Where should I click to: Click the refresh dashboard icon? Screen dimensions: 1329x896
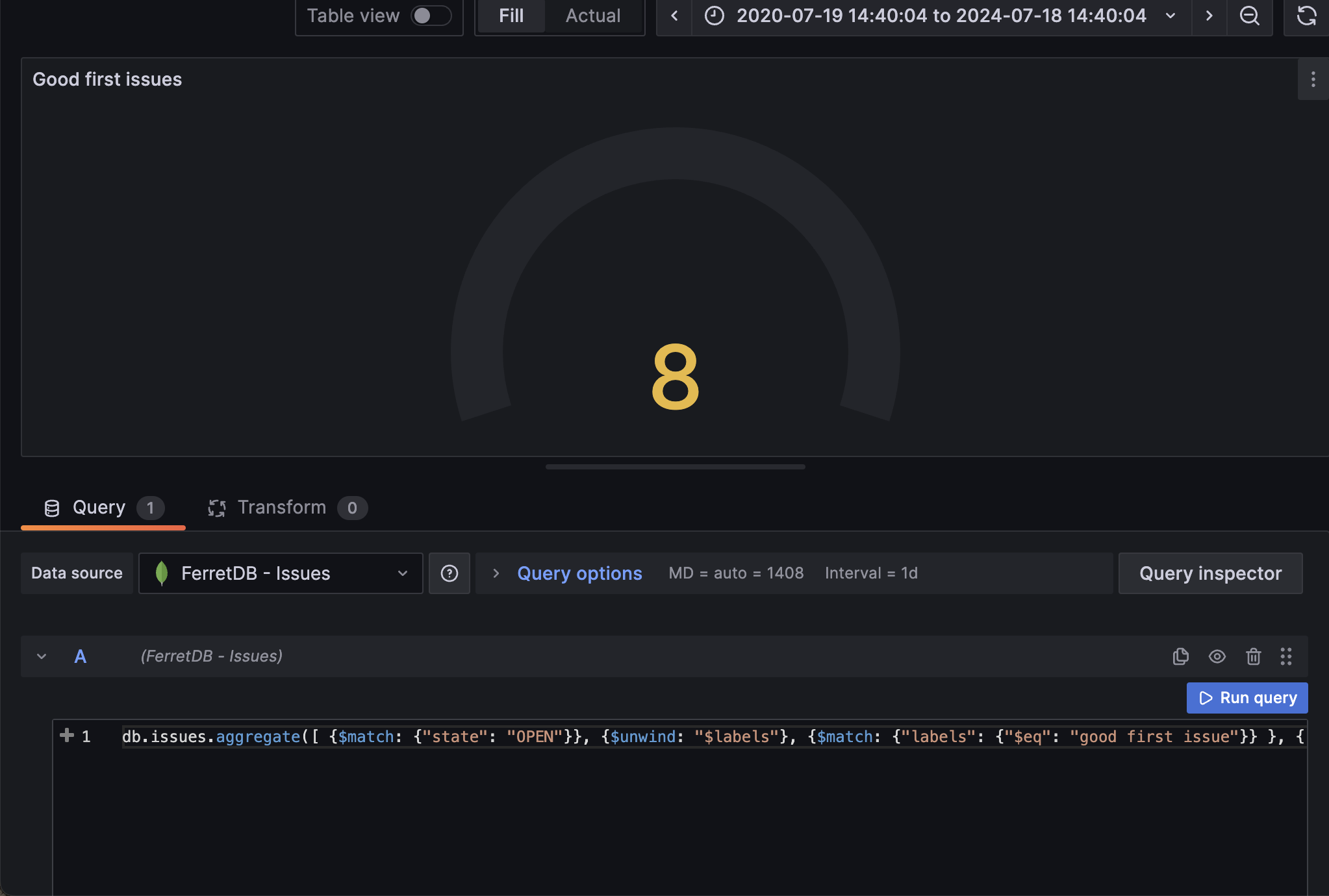1306,16
